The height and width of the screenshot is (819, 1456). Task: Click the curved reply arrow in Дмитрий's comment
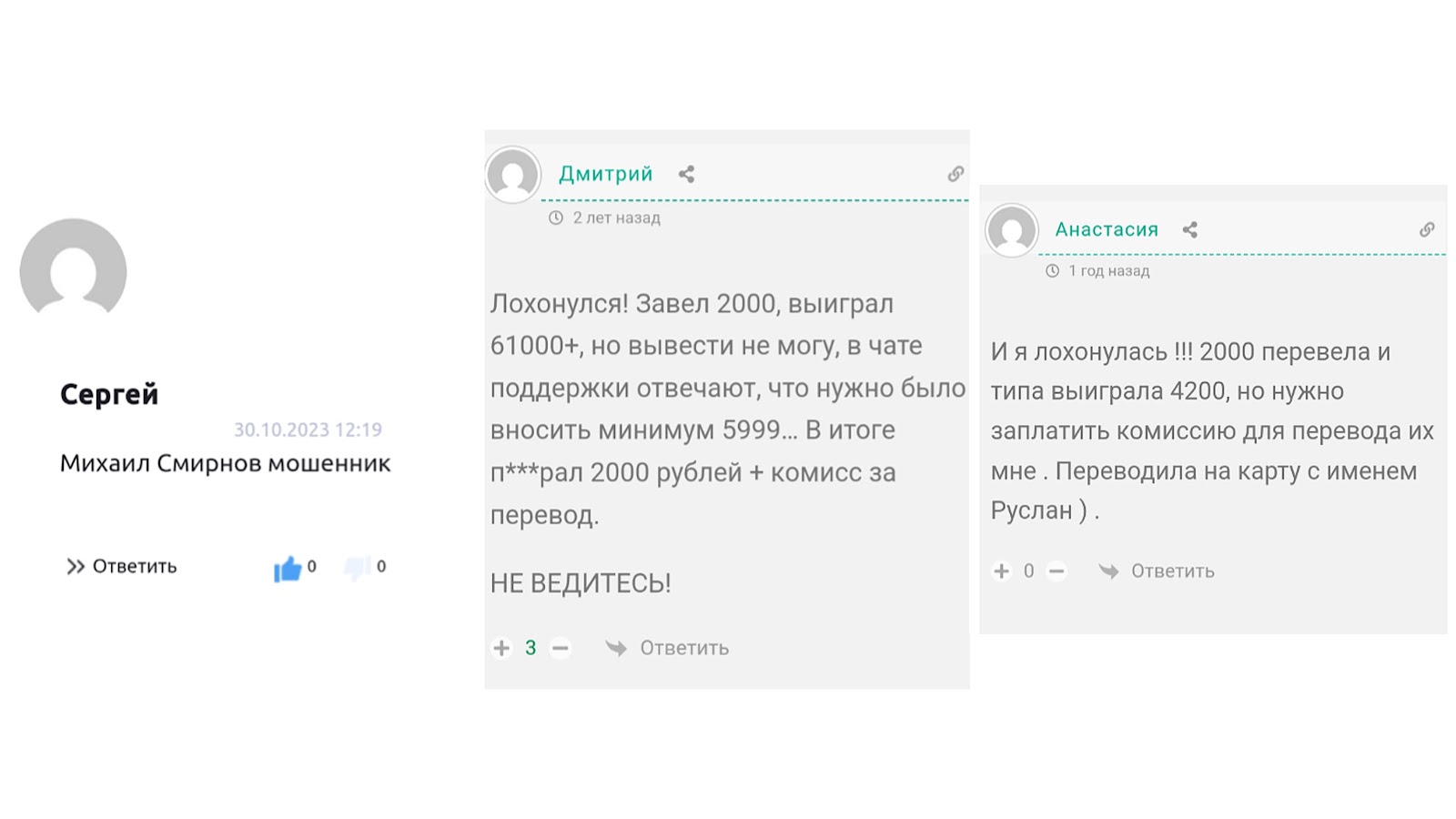[x=615, y=648]
